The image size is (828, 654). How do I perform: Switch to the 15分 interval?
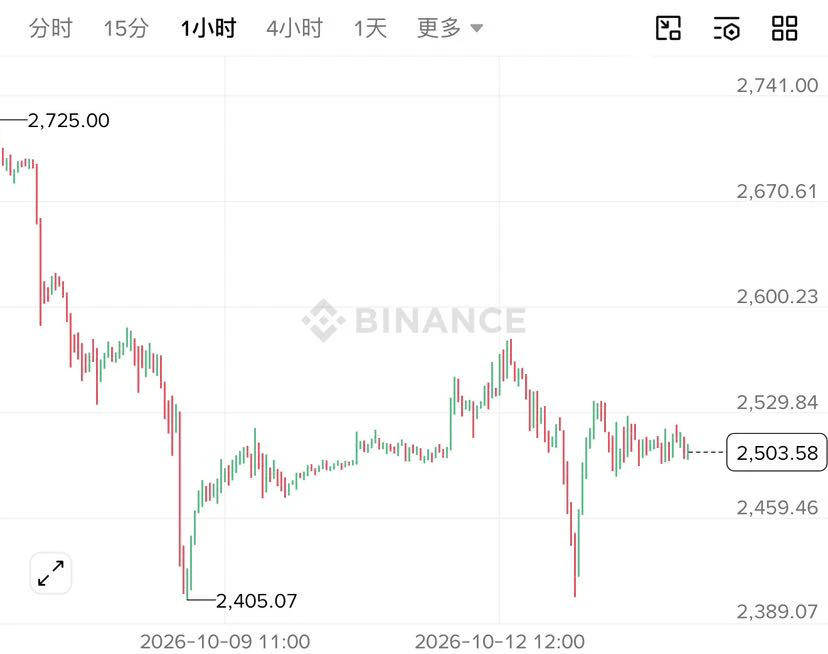click(126, 28)
